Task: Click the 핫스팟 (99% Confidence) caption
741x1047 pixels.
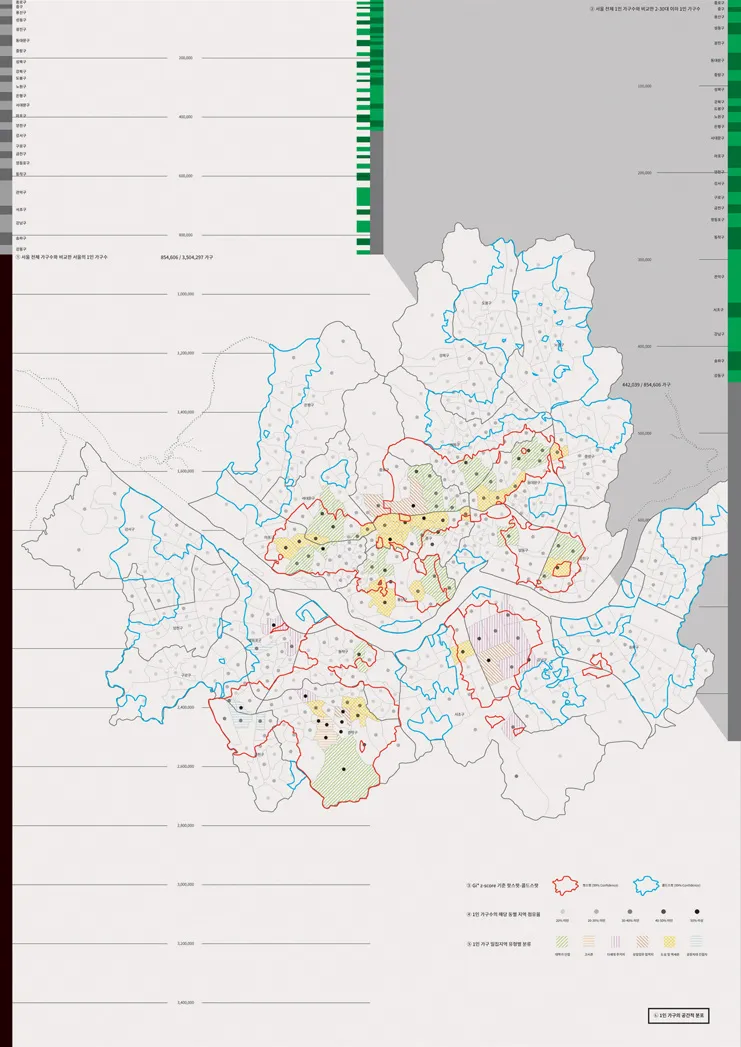Action: pos(600,885)
